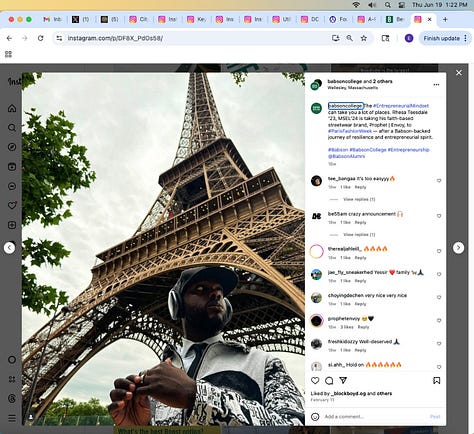Image resolution: width=474 pixels, height=434 pixels.
Task: Open the #ParisFashionWeek hashtag link
Action: [350, 131]
